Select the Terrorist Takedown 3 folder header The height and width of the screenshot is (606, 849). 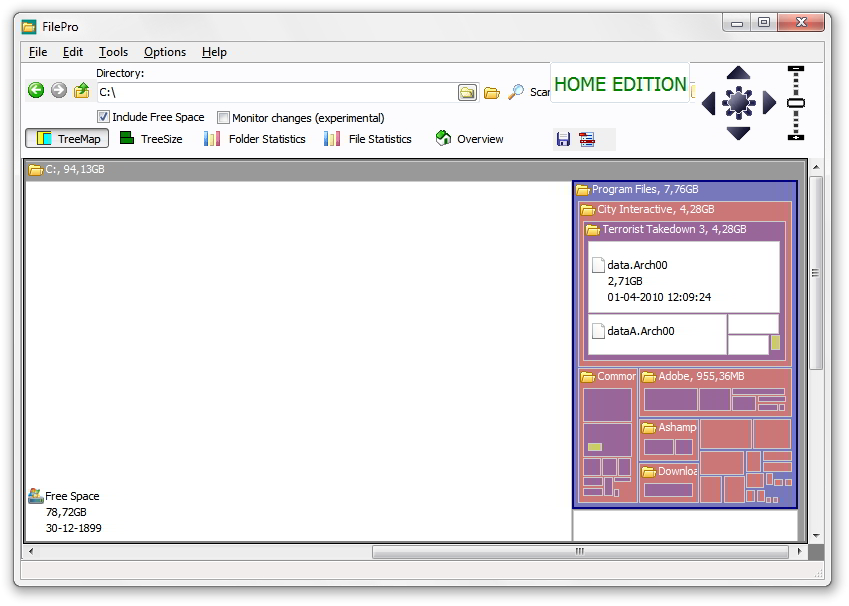click(x=685, y=230)
